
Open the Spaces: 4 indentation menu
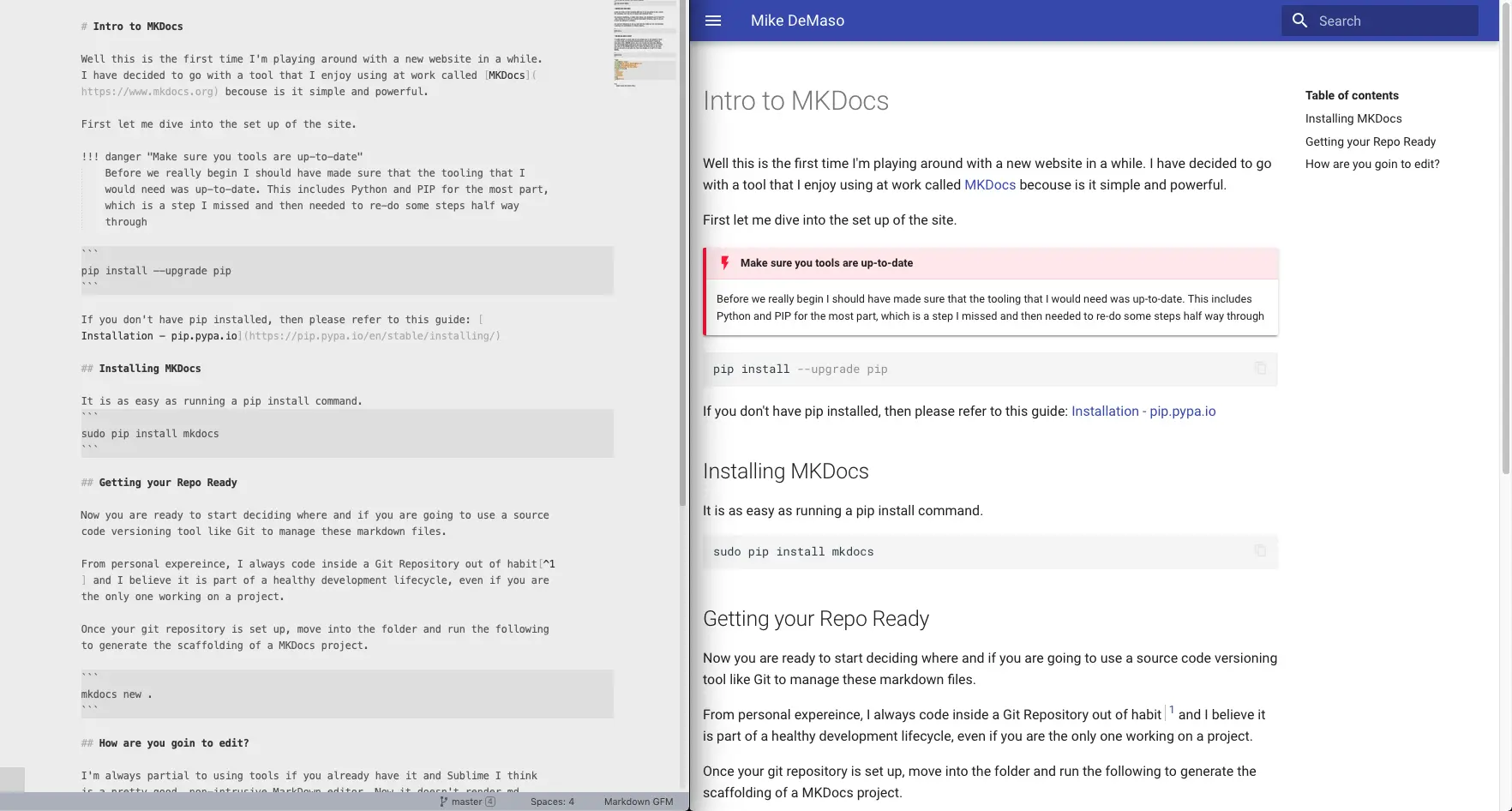pos(552,802)
